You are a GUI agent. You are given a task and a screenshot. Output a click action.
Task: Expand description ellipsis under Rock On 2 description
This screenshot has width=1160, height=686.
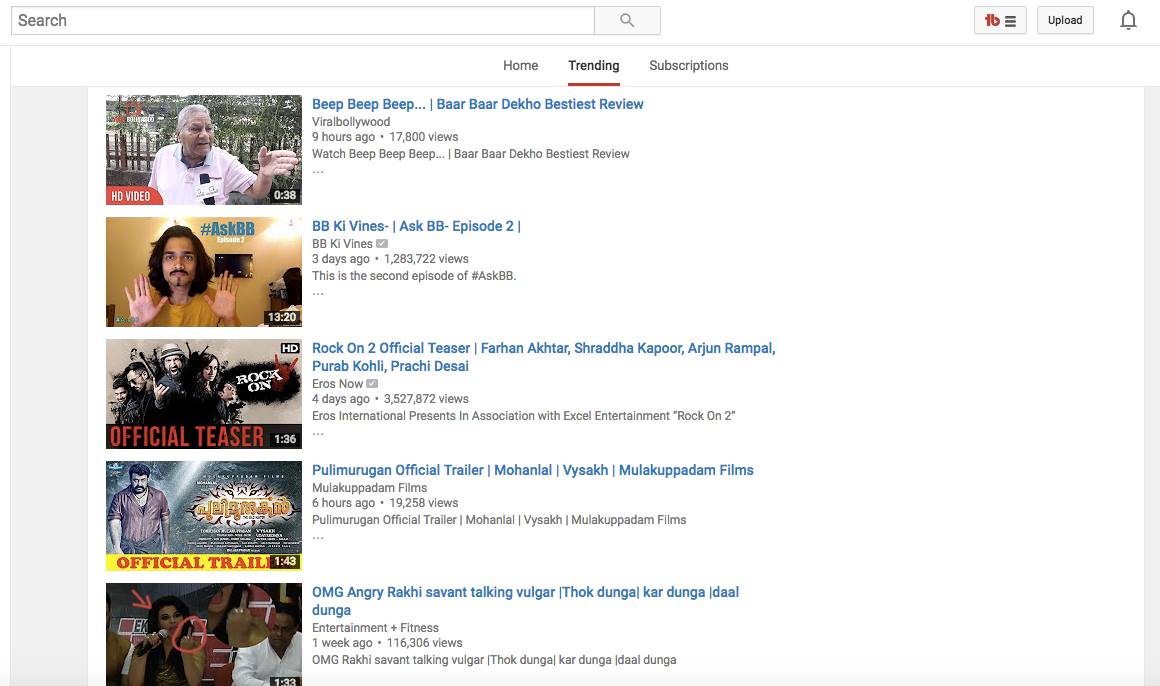318,433
